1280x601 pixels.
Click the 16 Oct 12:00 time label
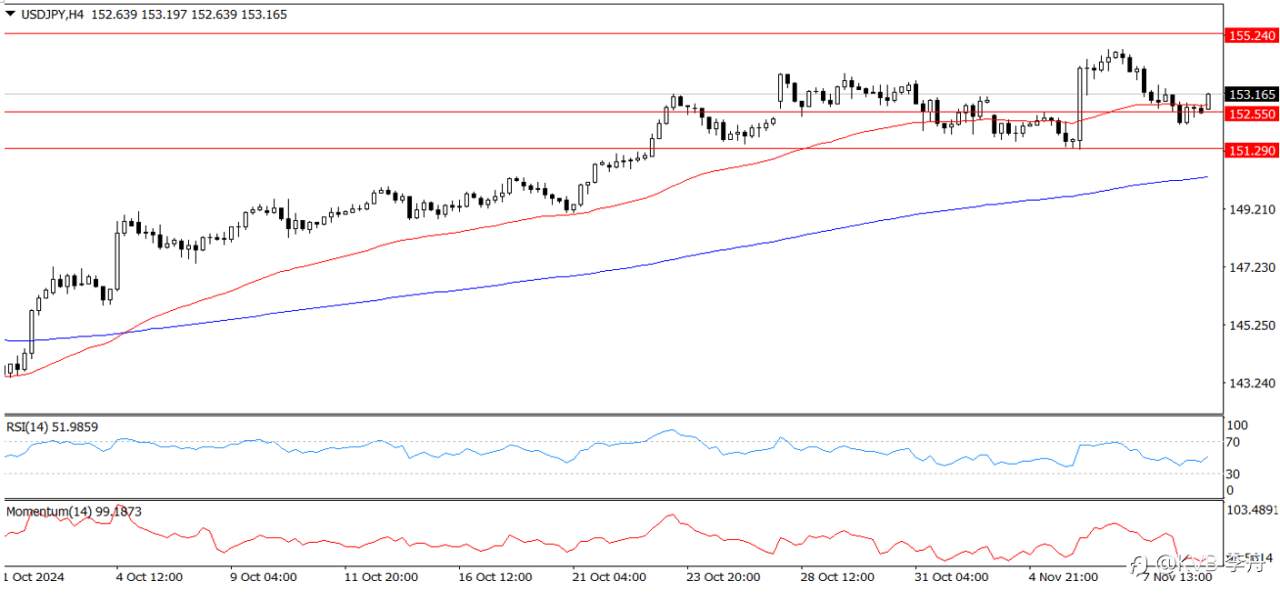coord(496,577)
